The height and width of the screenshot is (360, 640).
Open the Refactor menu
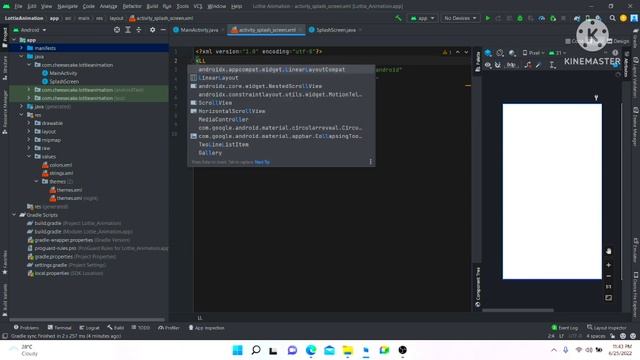coord(132,6)
